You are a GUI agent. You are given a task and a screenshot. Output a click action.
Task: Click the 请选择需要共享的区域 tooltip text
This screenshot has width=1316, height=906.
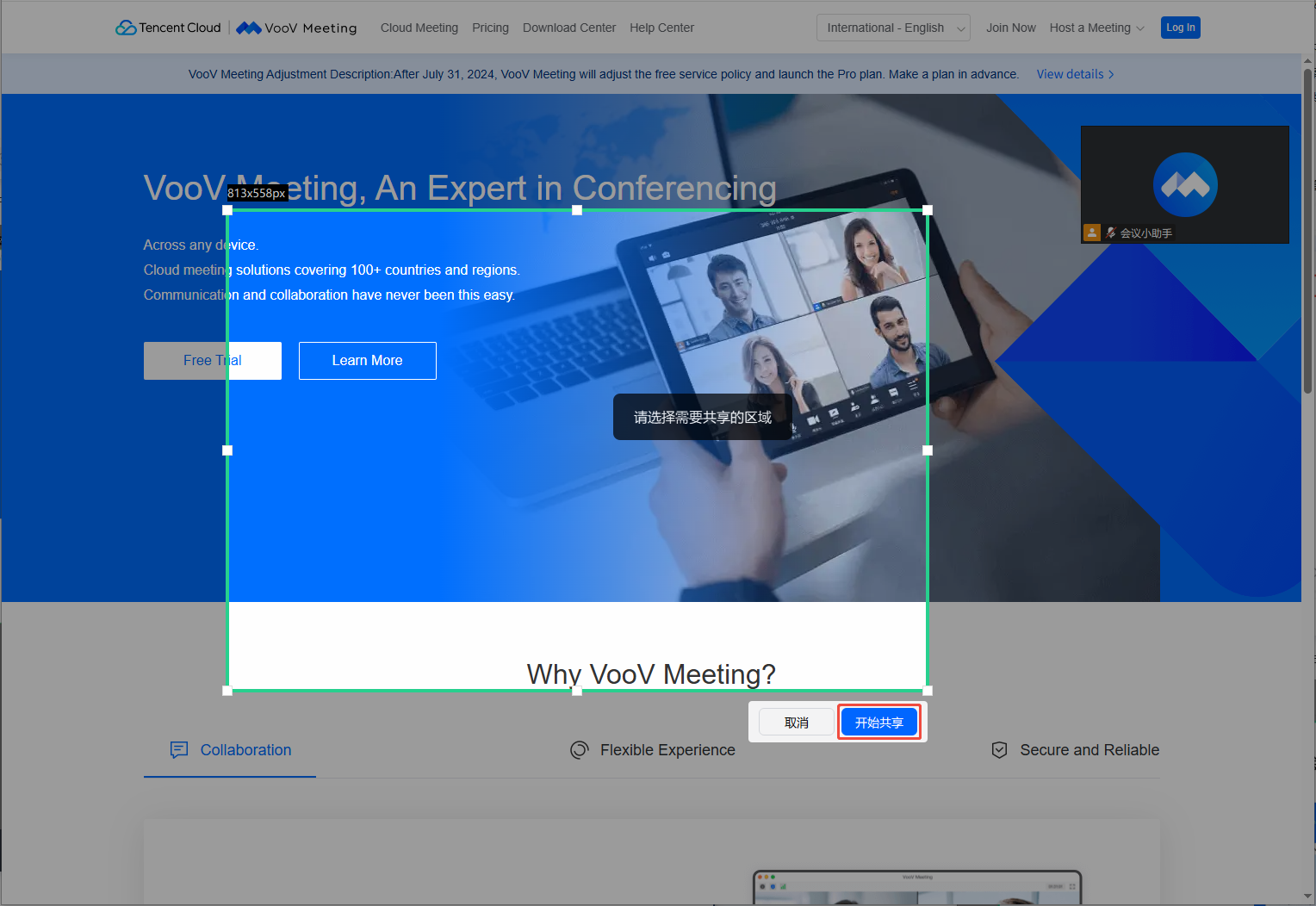tap(703, 418)
